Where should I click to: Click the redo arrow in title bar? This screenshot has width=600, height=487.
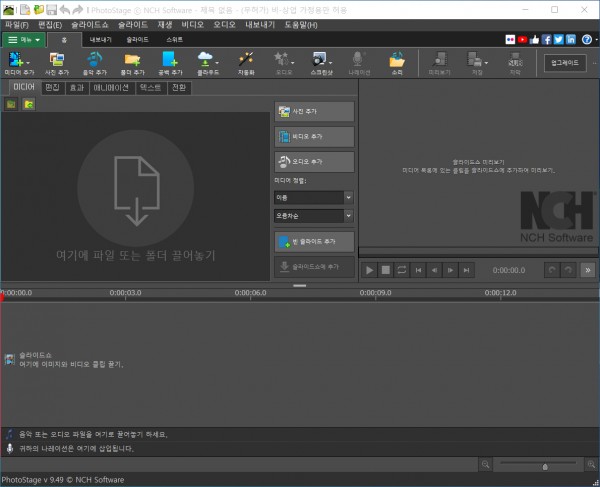point(78,10)
